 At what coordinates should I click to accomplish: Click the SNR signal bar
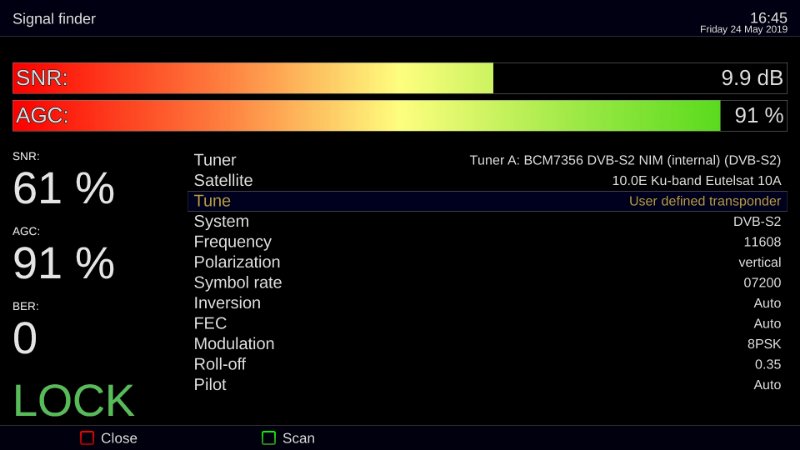(x=400, y=78)
